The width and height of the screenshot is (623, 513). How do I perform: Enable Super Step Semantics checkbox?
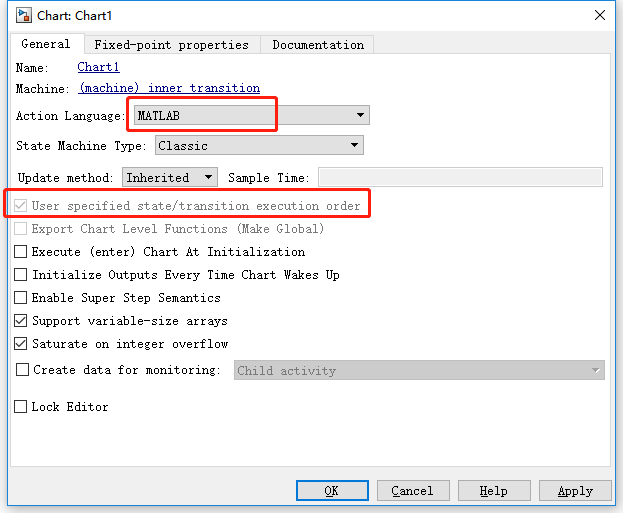pos(21,298)
